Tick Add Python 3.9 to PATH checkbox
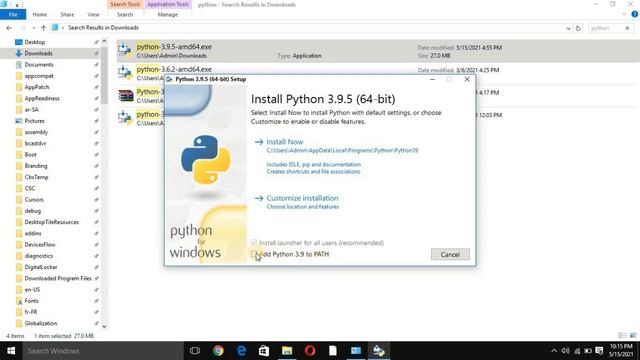The image size is (640, 360). click(254, 254)
